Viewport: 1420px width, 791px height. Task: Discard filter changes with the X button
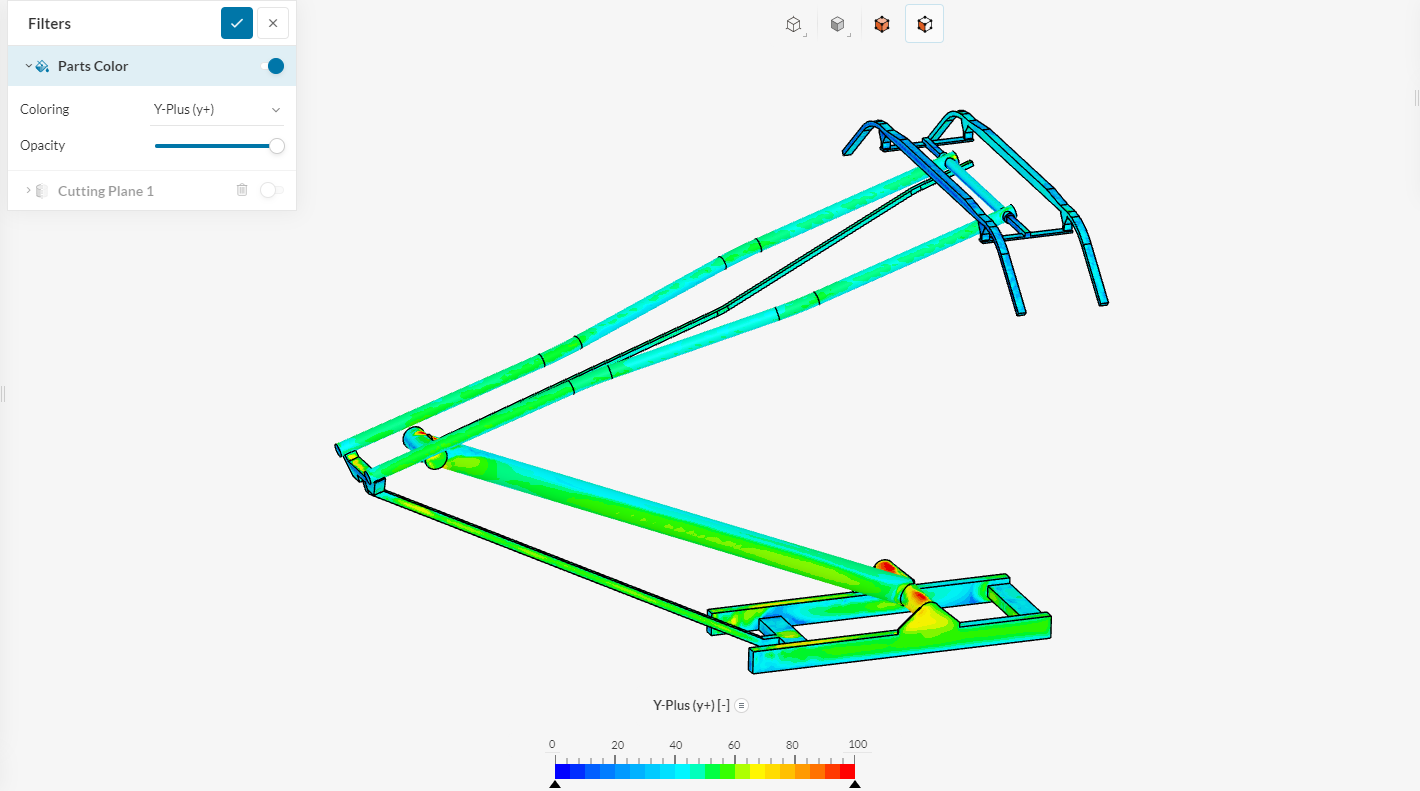pyautogui.click(x=272, y=22)
